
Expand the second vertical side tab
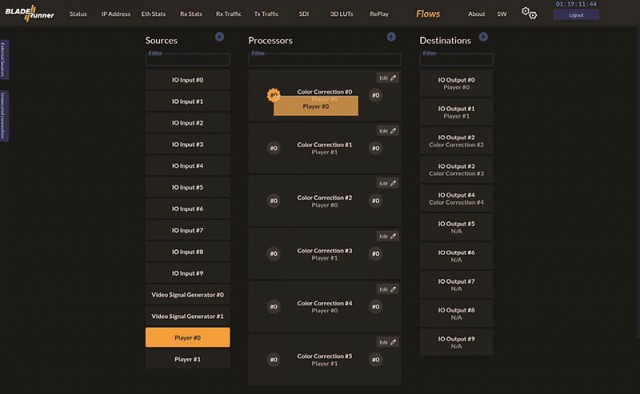tap(4, 116)
